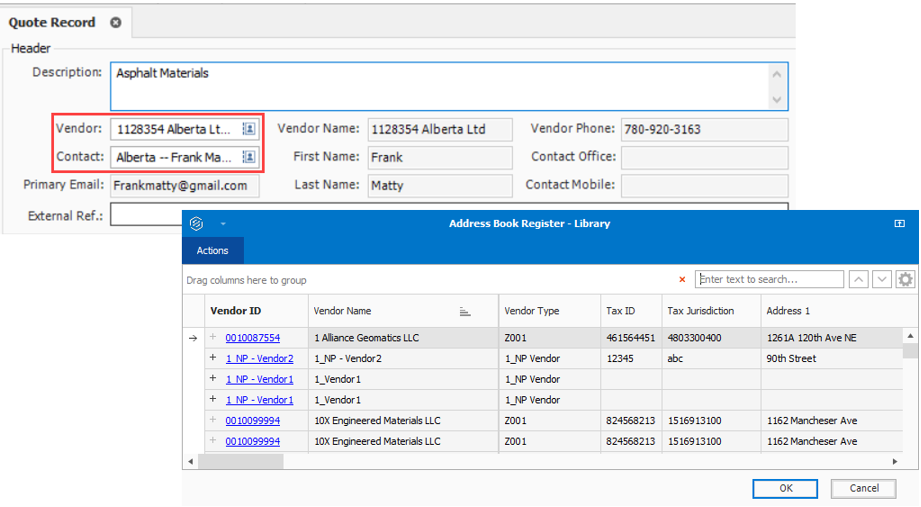Expand the 1_NP - Vendor2 row
The height and width of the screenshot is (507, 921).
point(213,358)
